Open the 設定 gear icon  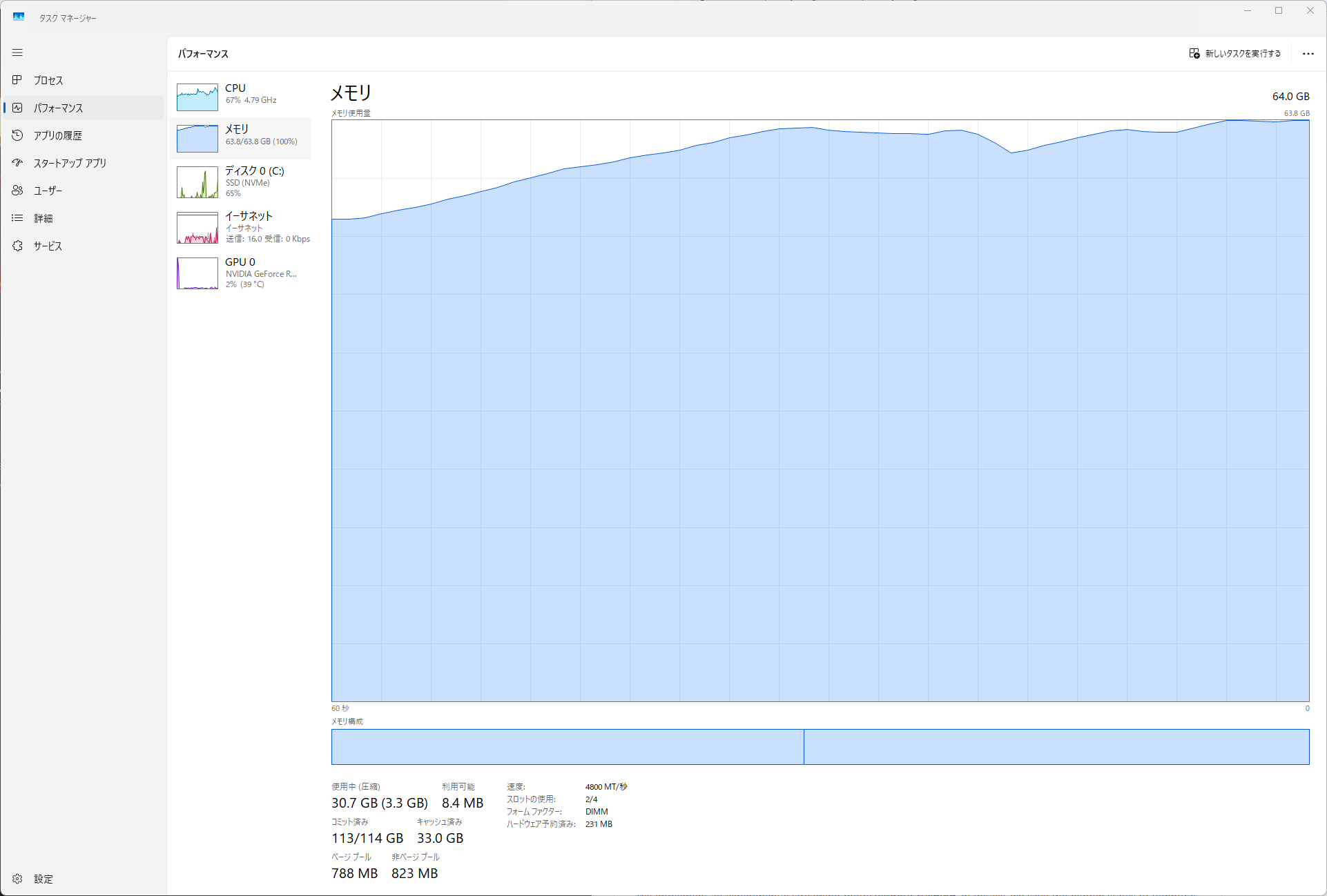pos(17,879)
